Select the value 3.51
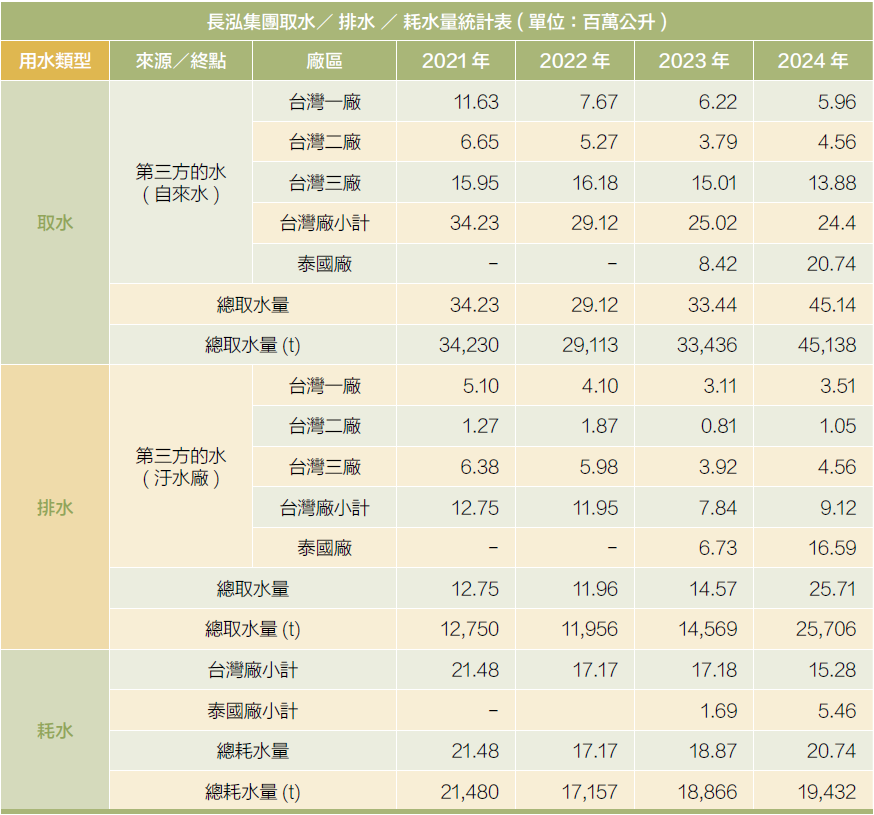The width and height of the screenshot is (874, 815). pos(838,386)
